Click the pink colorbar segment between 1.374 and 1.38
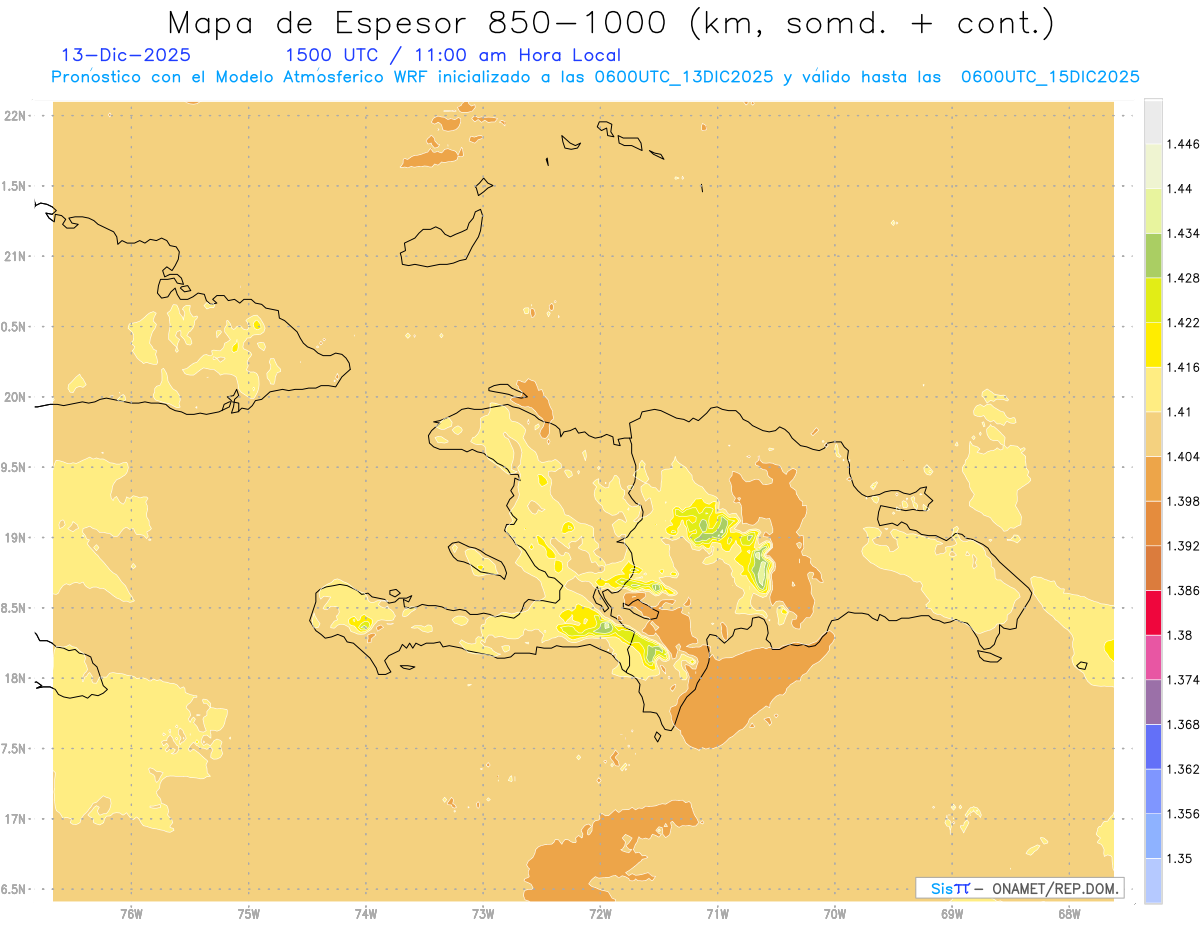 1153,657
